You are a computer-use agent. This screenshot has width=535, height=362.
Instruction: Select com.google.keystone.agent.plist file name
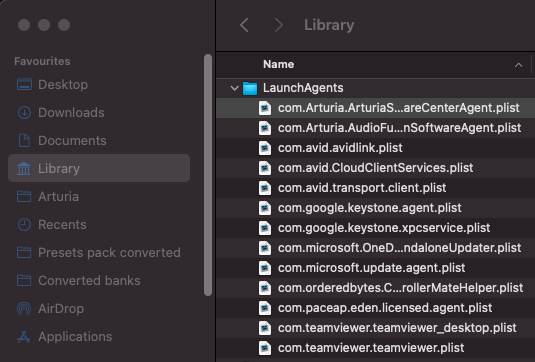(x=370, y=208)
